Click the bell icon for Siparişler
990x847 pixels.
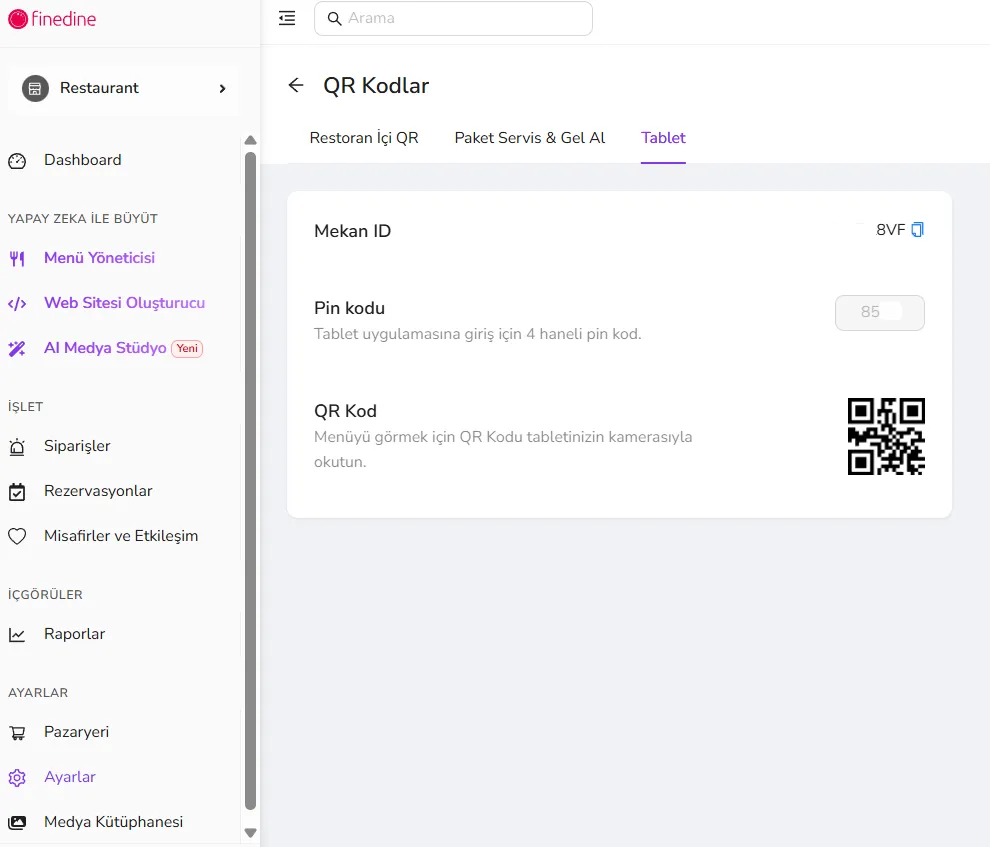click(17, 447)
